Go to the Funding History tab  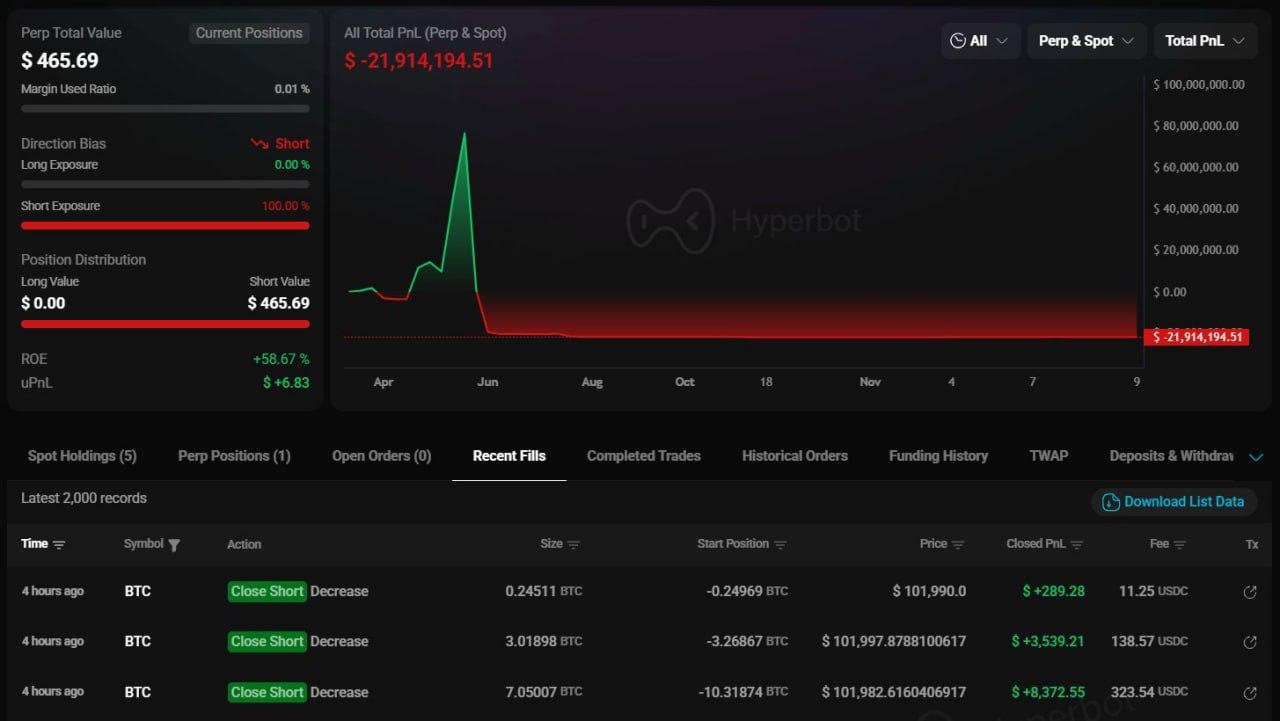[938, 456]
